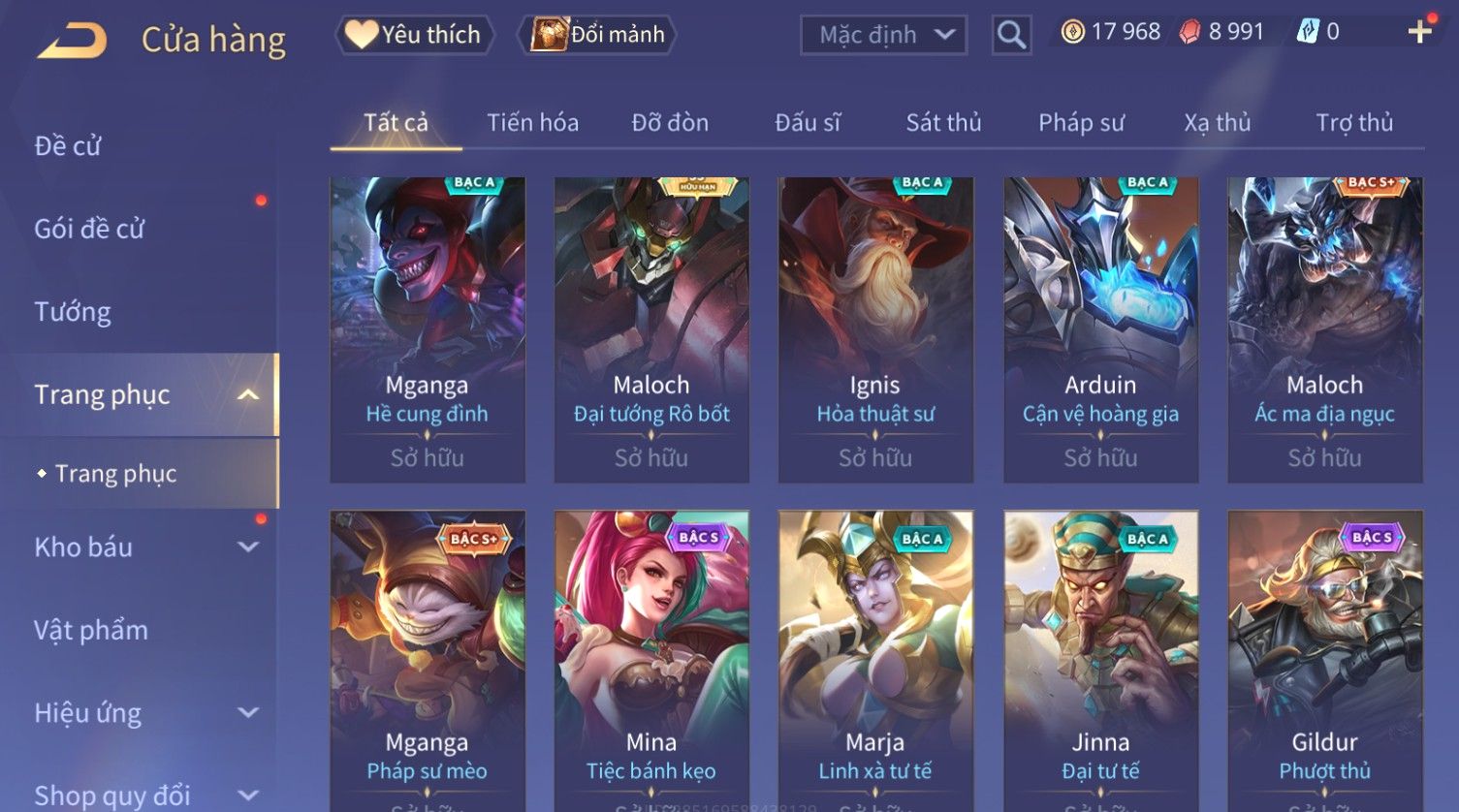The height and width of the screenshot is (812, 1459).
Task: Click the blue voucher currency icon
Action: point(1308,32)
